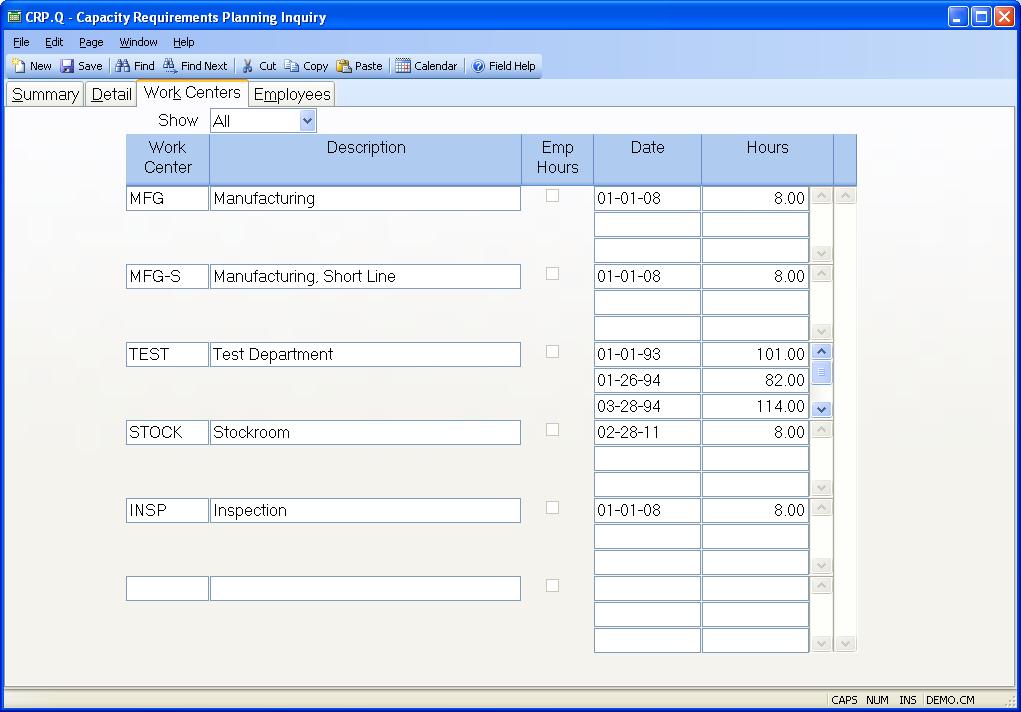Image resolution: width=1021 pixels, height=712 pixels.
Task: Click the New toolbar icon
Action: pyautogui.click(x=18, y=66)
